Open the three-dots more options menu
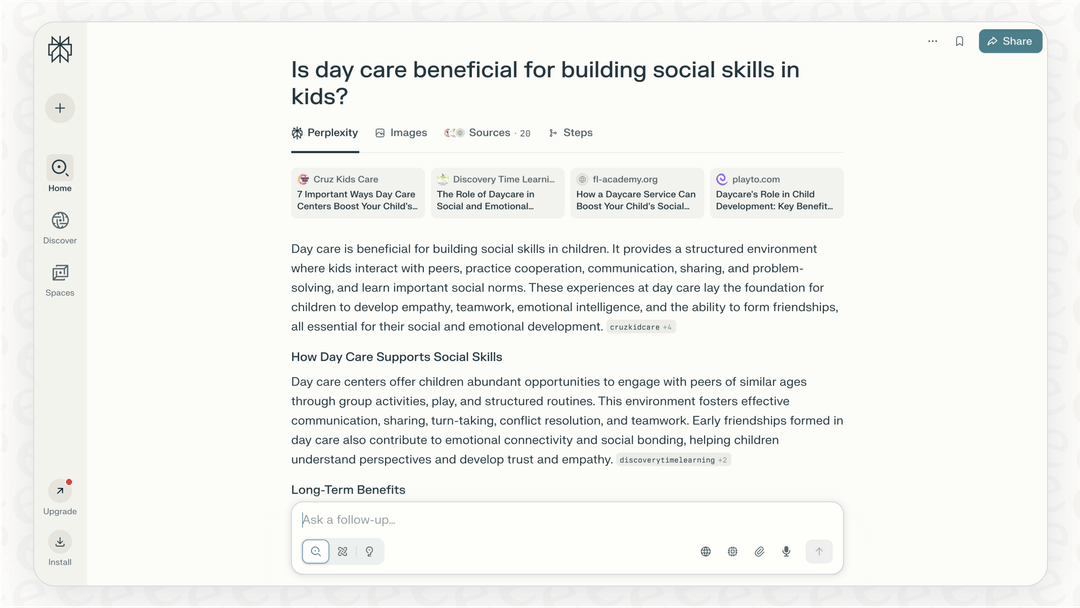 (x=932, y=41)
